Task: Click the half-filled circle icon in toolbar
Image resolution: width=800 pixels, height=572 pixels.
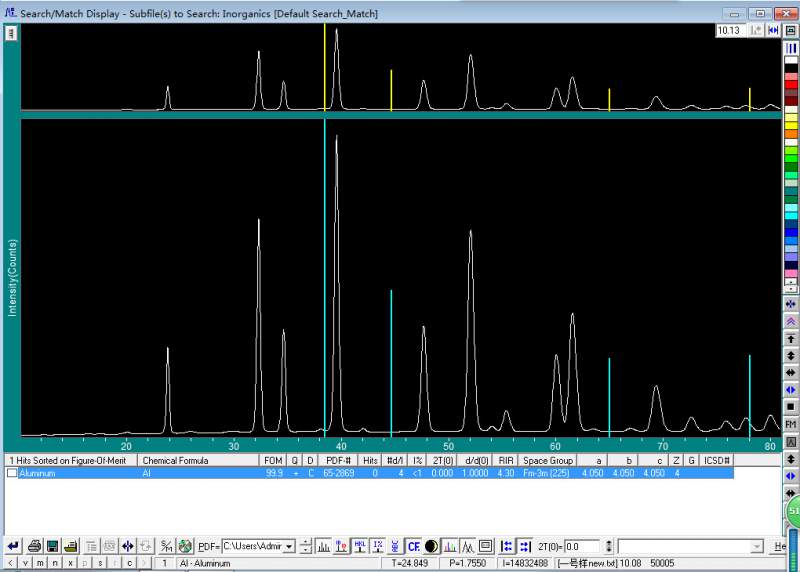Action: 431,546
